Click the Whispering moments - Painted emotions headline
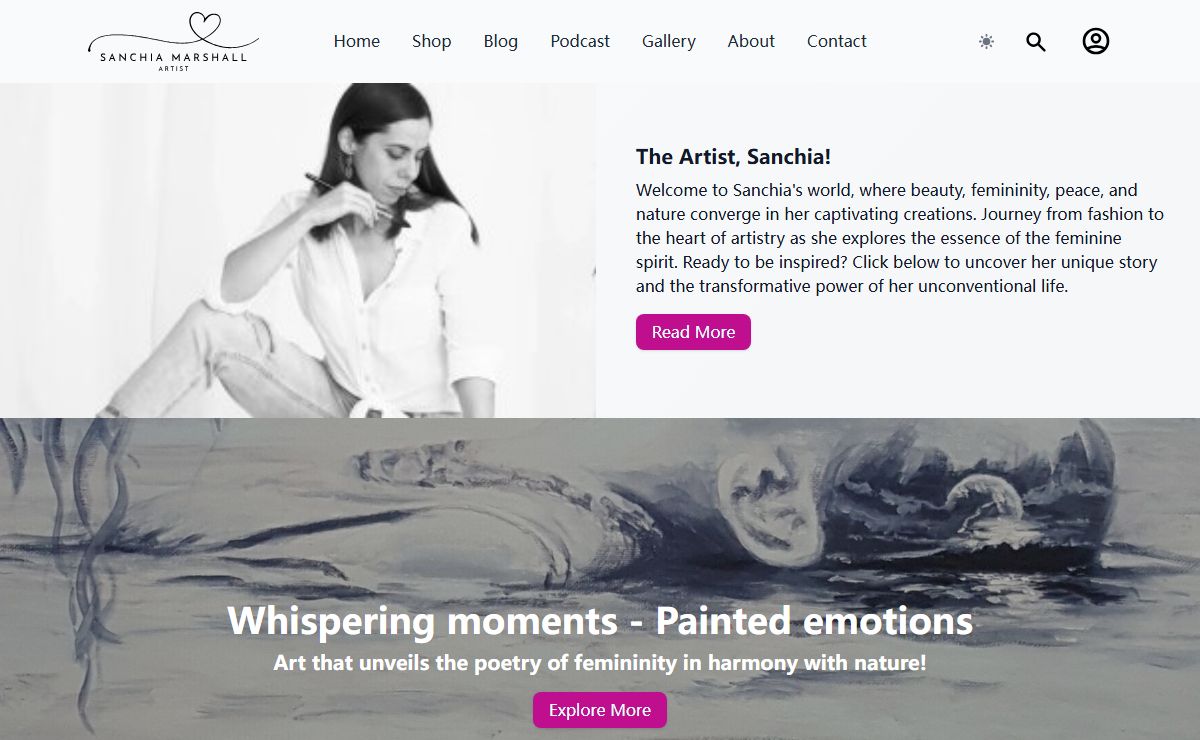The height and width of the screenshot is (740, 1200). point(600,621)
